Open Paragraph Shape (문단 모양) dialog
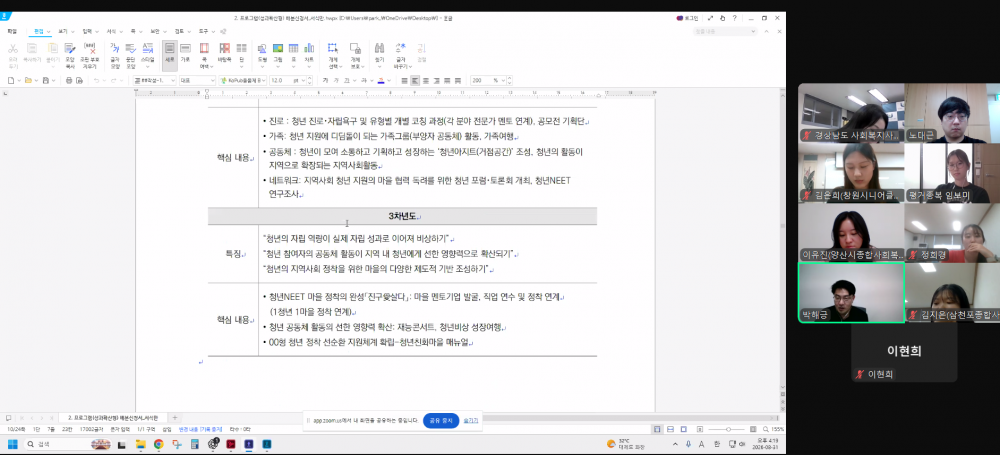This screenshot has height=455, width=1000. (x=131, y=52)
